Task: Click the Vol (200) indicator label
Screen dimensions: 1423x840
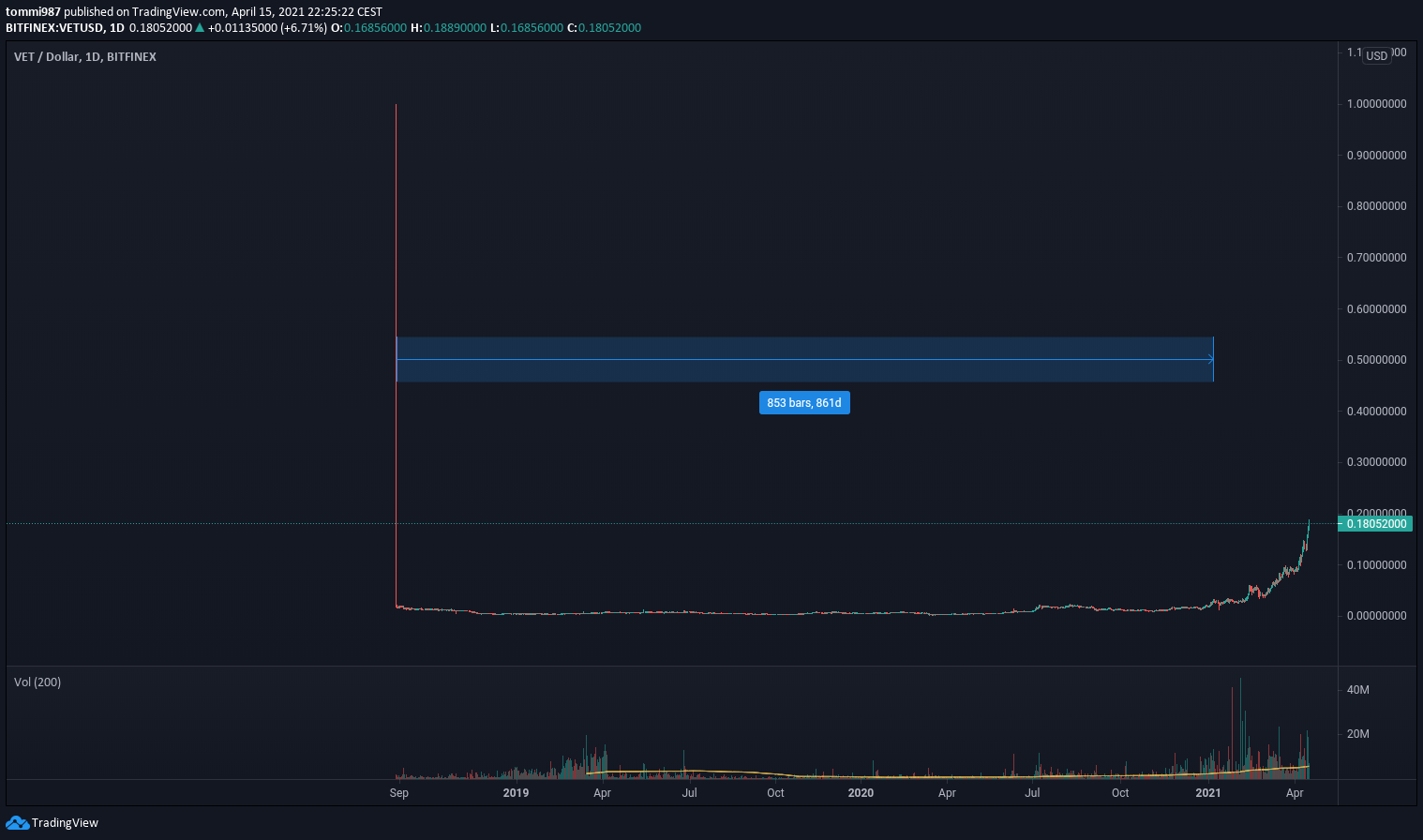Action: point(37,682)
